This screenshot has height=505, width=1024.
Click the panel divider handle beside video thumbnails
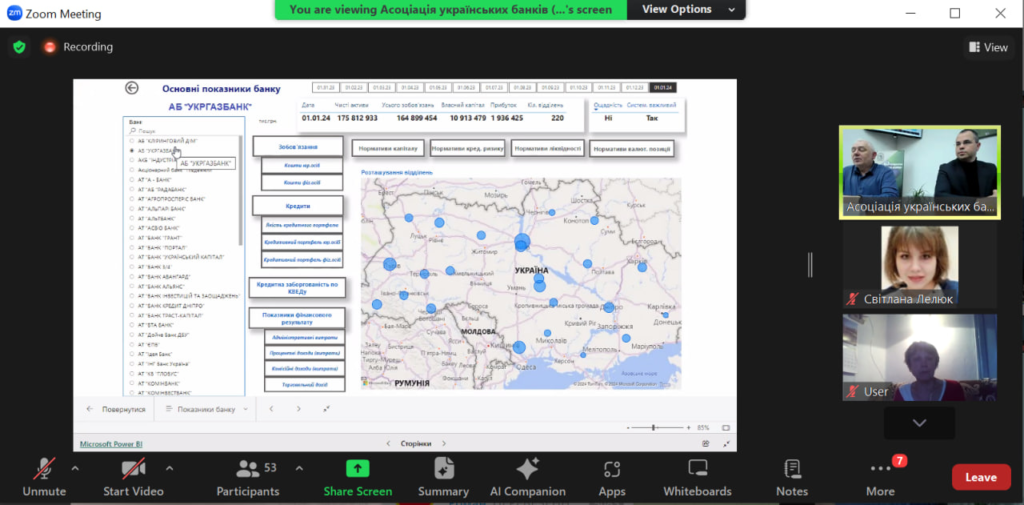click(x=810, y=265)
